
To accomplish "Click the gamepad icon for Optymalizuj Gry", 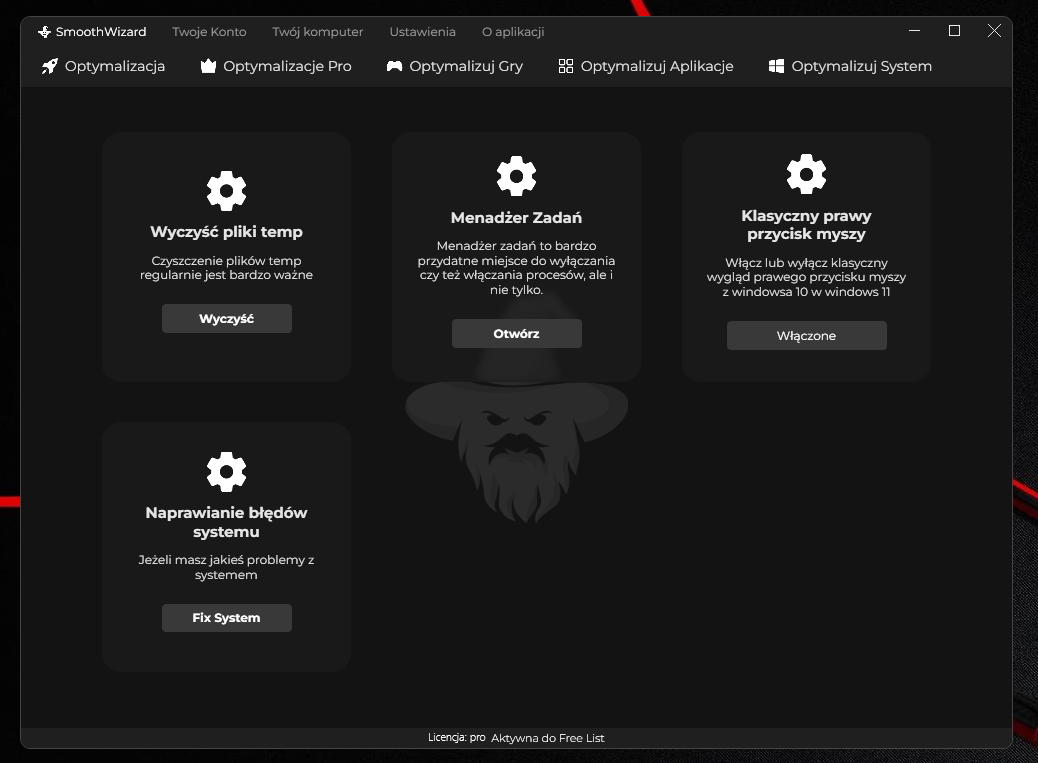I will [394, 66].
